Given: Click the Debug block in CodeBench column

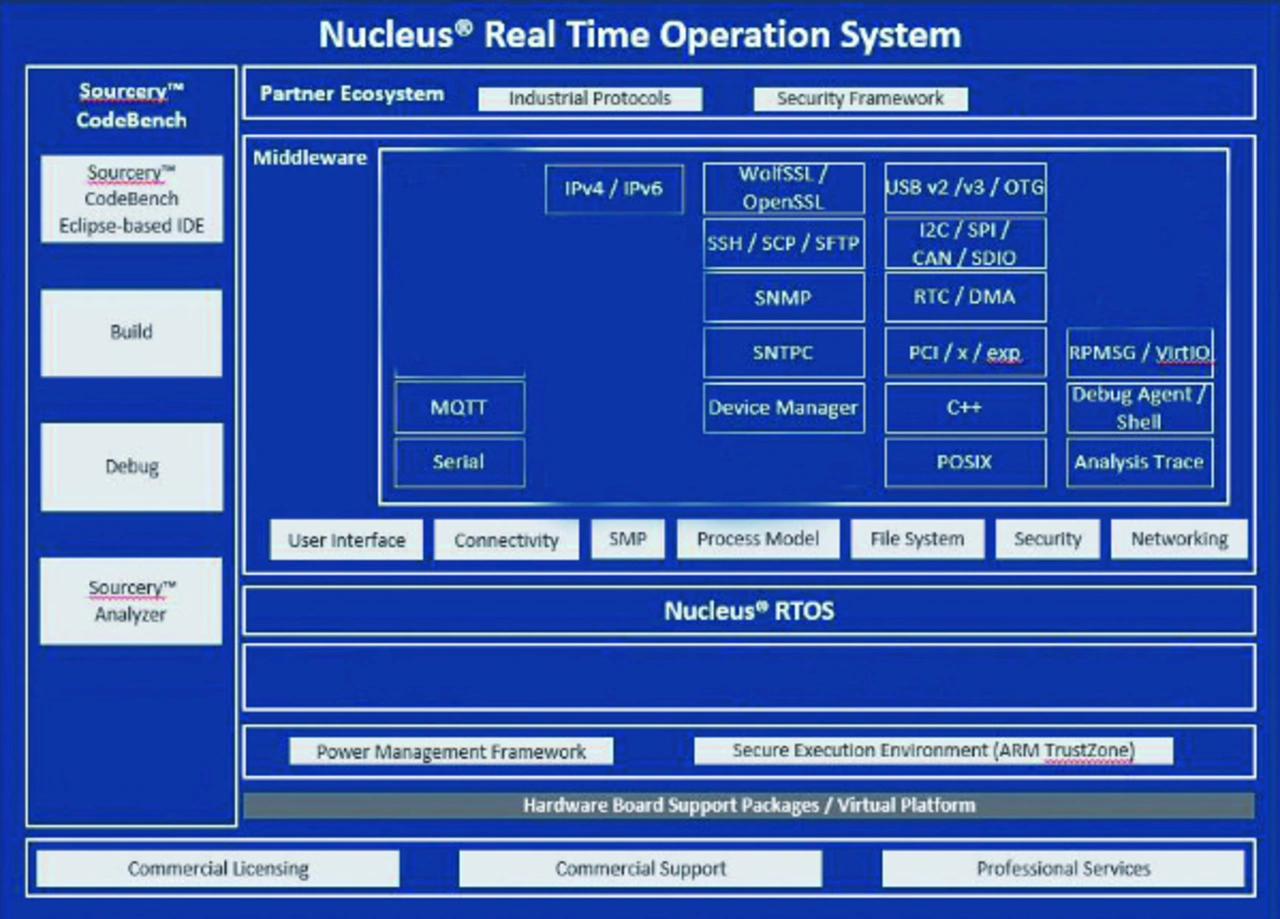Looking at the screenshot, I should tap(131, 467).
